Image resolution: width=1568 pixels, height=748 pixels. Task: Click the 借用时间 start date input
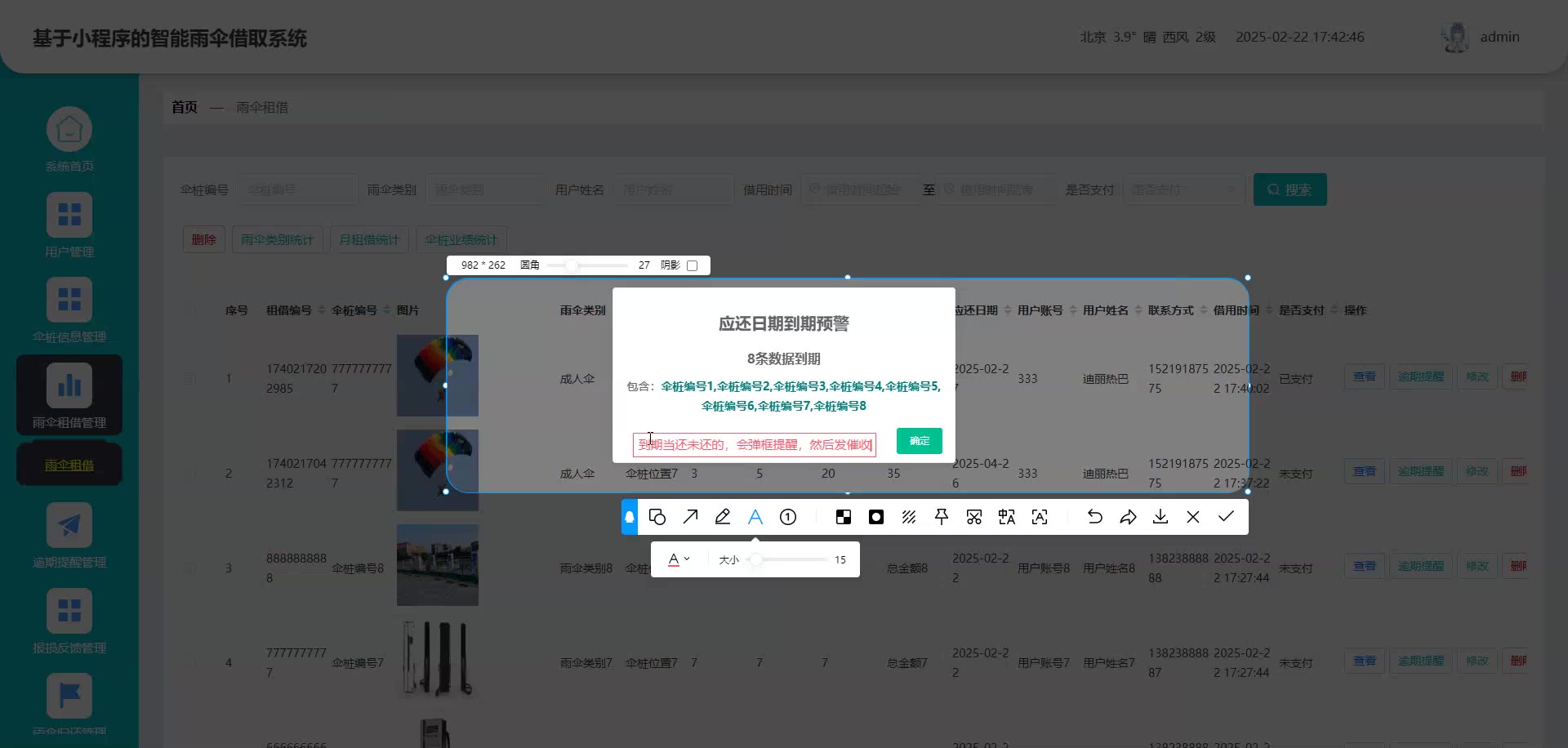pyautogui.click(x=862, y=189)
